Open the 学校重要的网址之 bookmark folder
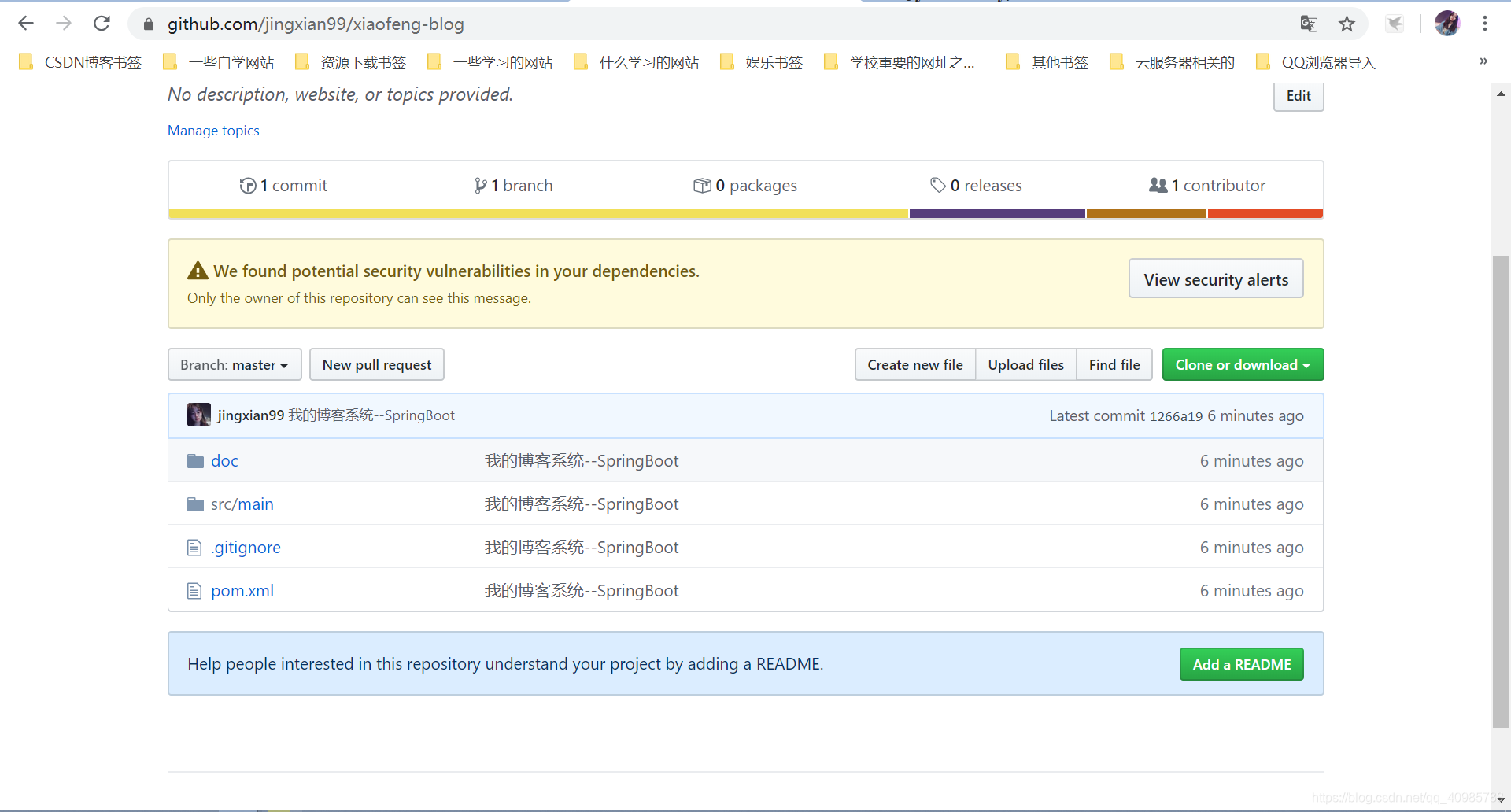This screenshot has height=812, width=1511. 900,62
